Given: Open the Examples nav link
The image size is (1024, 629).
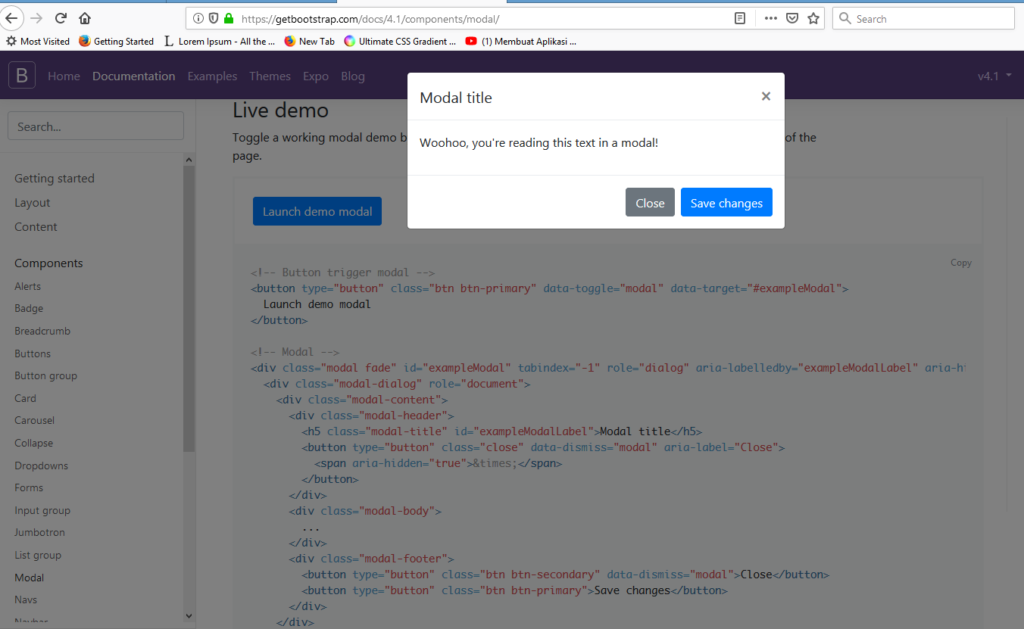Looking at the screenshot, I should tap(212, 76).
